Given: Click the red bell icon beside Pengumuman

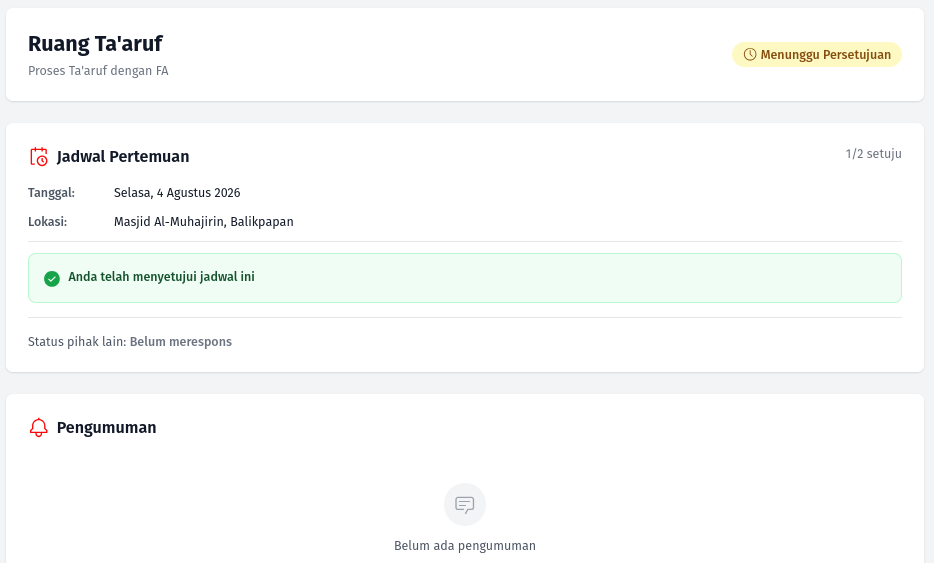Looking at the screenshot, I should pyautogui.click(x=39, y=427).
